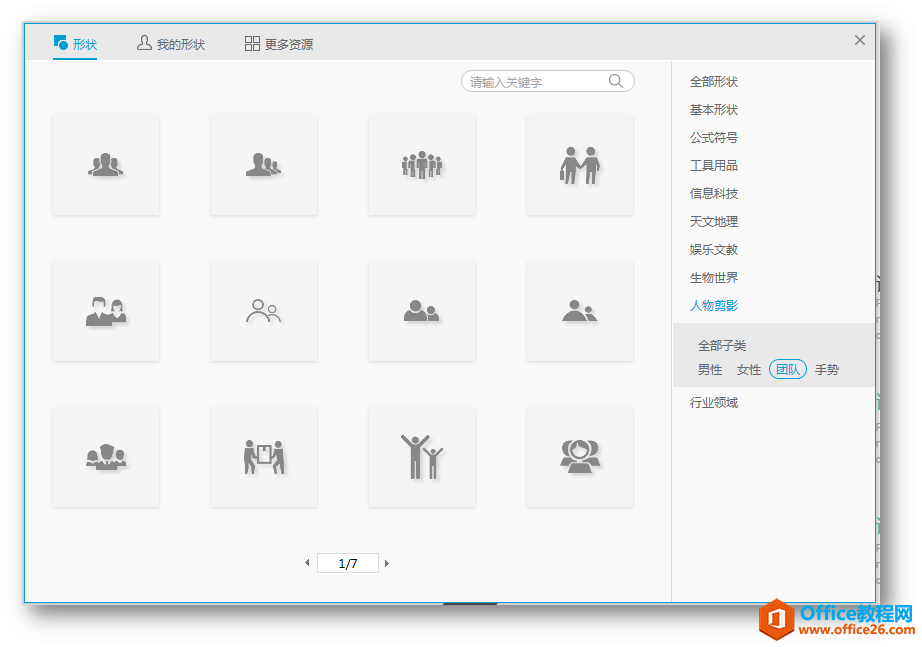Go to the next shapes page
922x647 pixels.
click(386, 562)
